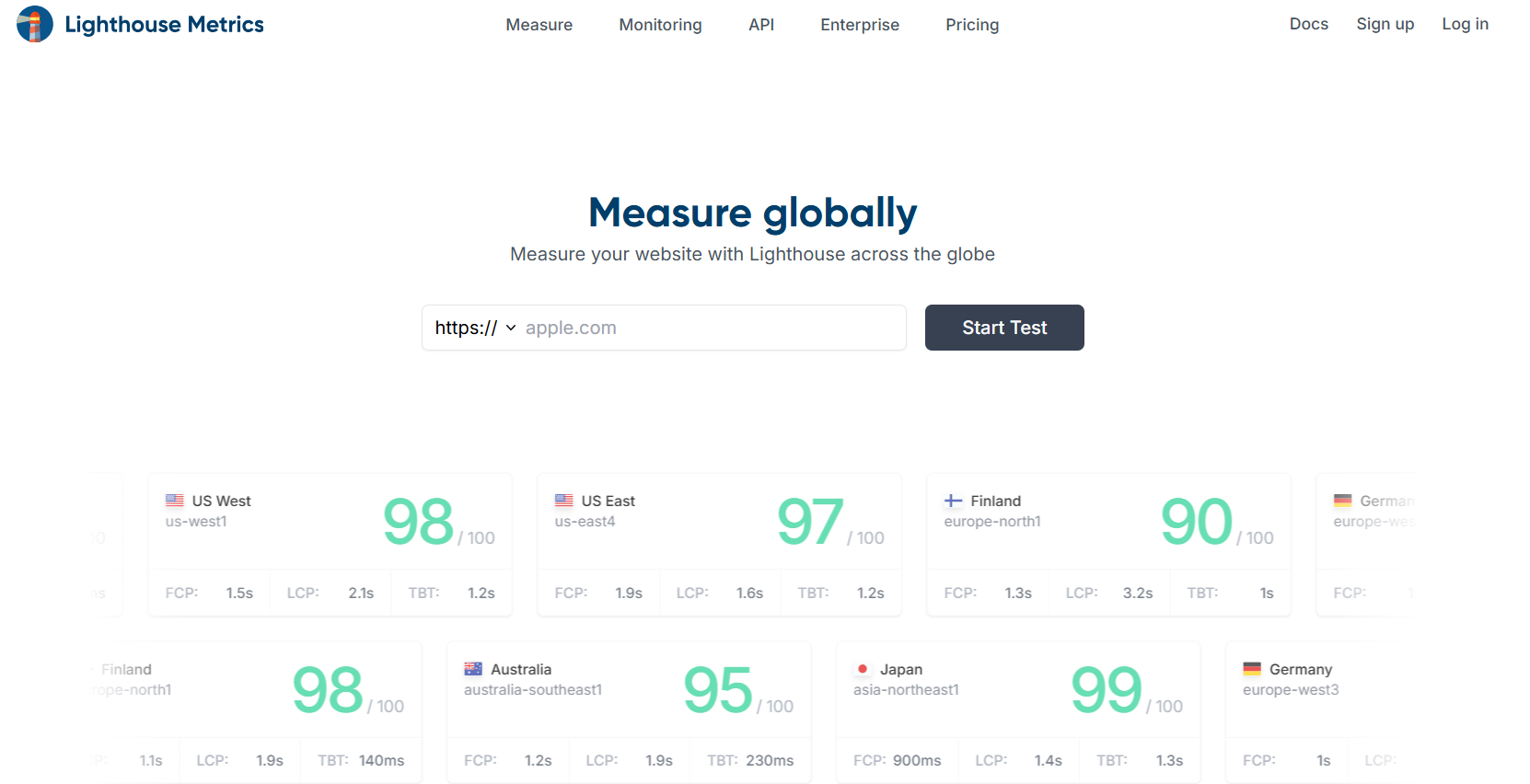
Task: Click the Finland LCP value 3.2s
Action: click(1138, 594)
